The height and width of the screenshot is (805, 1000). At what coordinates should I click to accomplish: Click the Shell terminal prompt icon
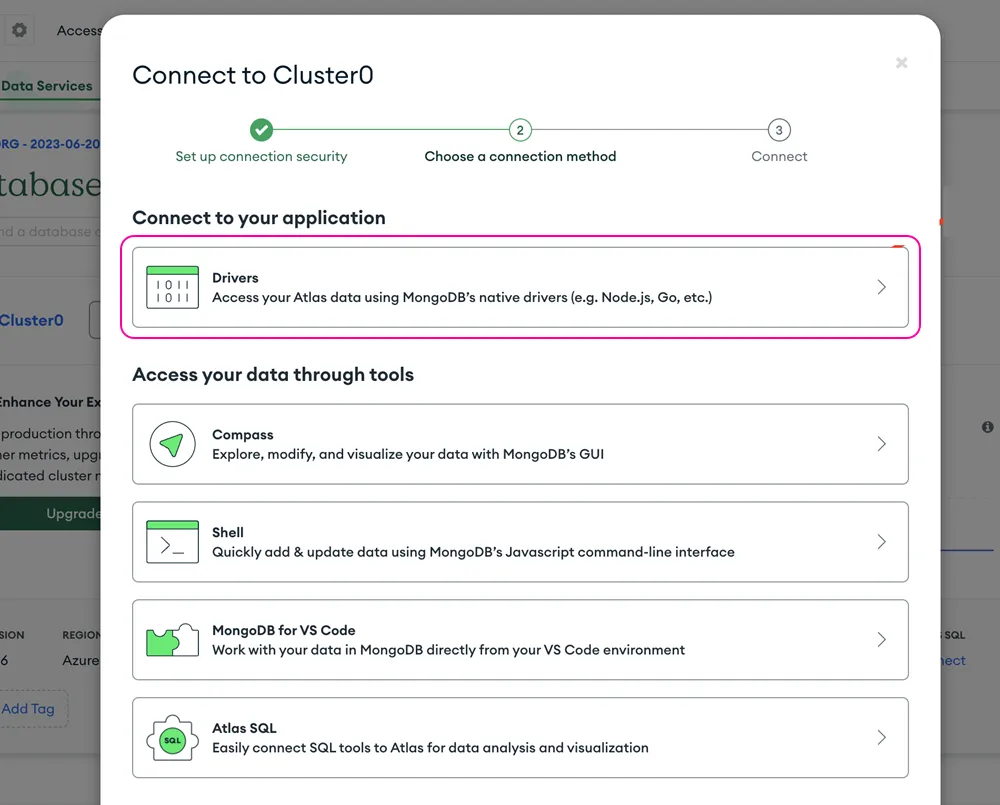(172, 542)
